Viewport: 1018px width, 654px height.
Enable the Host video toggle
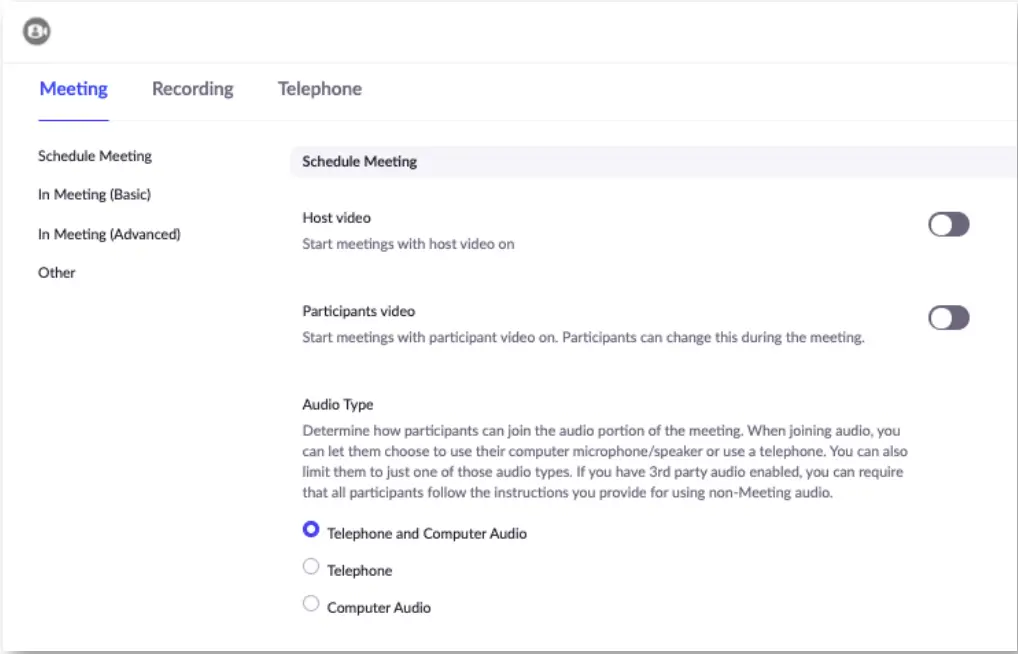click(948, 224)
